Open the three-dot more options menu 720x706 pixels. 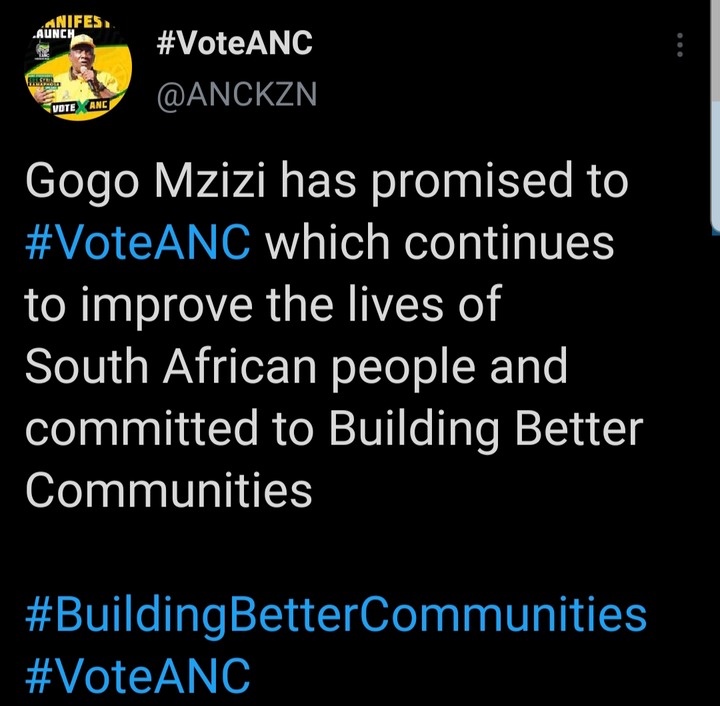tap(680, 45)
